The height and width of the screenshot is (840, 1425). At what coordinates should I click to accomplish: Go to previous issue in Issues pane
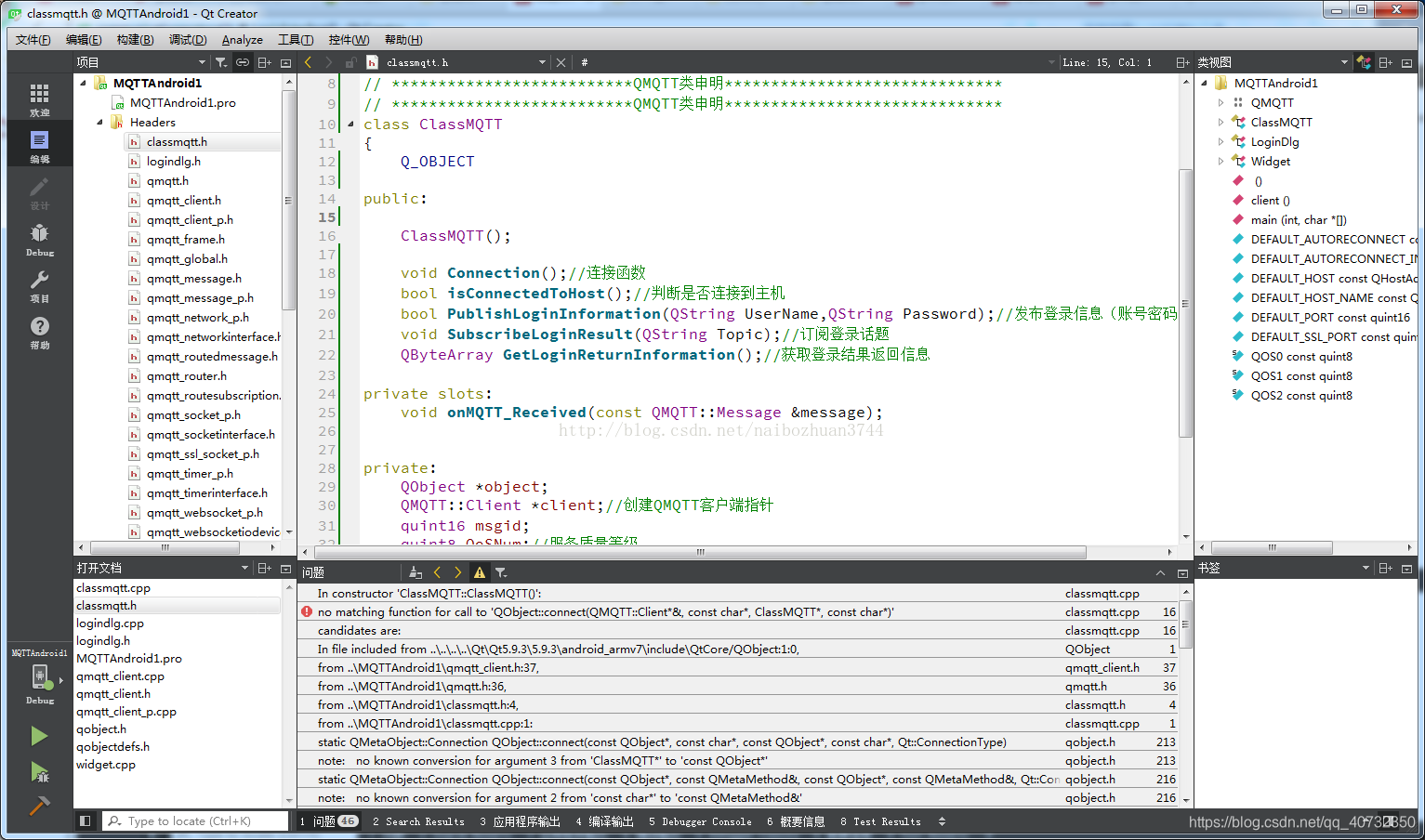point(437,572)
